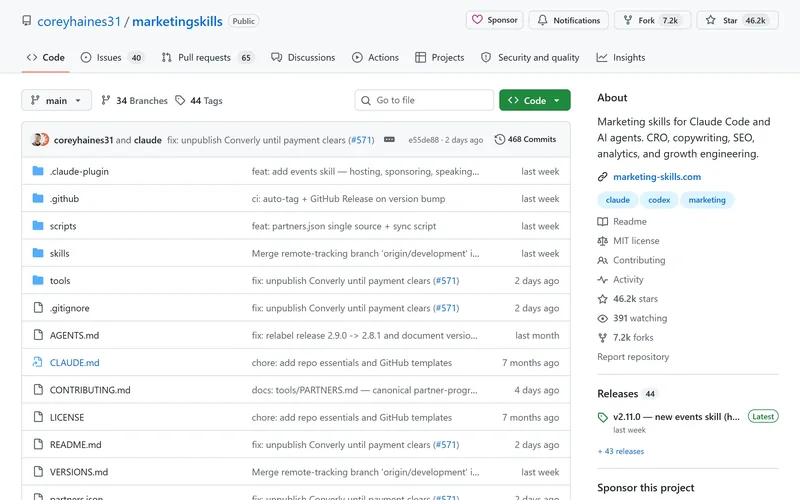
Task: Fork the repository with the Fork button
Action: (652, 20)
